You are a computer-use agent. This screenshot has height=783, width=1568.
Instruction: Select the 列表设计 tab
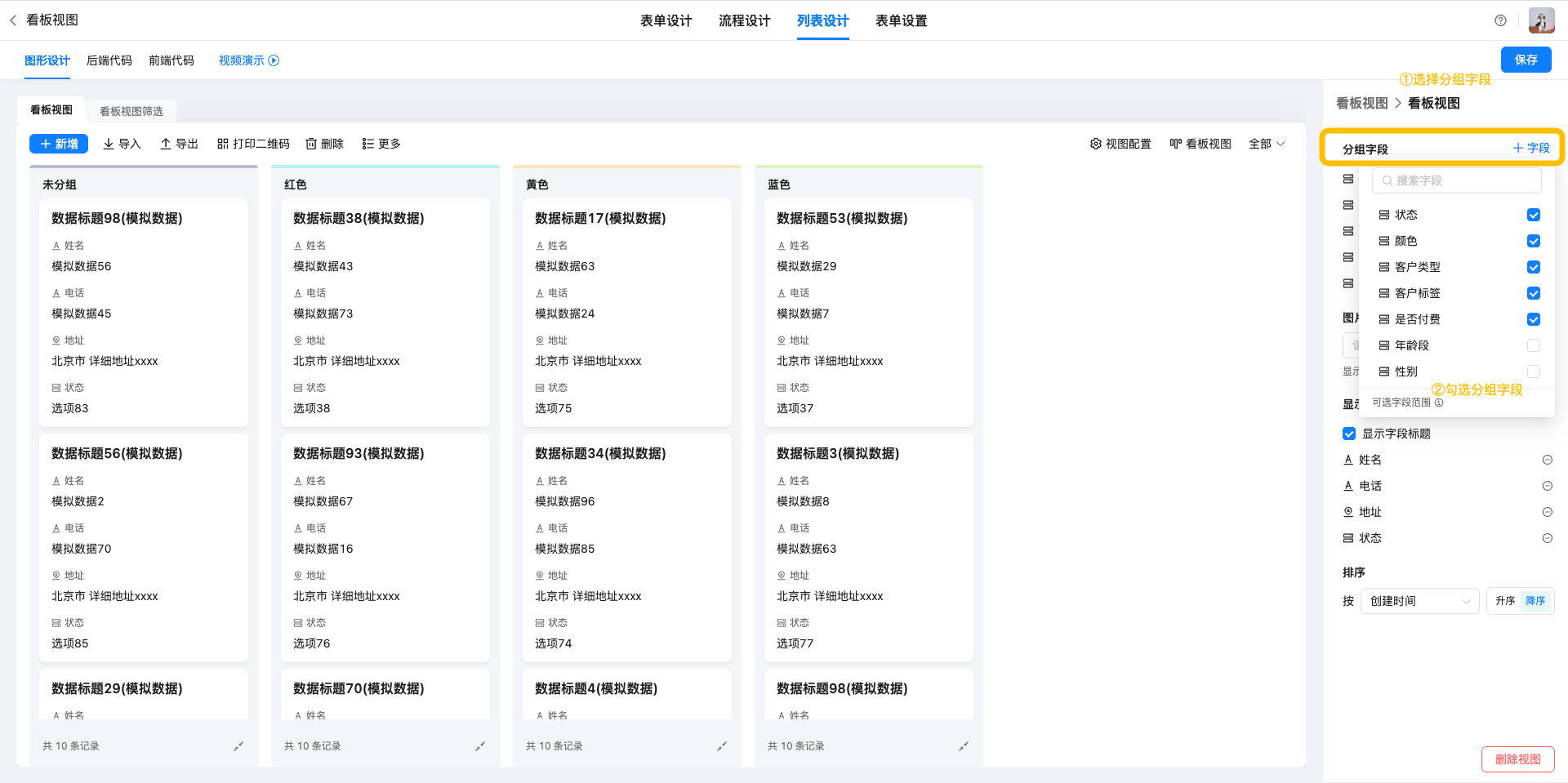[x=823, y=20]
